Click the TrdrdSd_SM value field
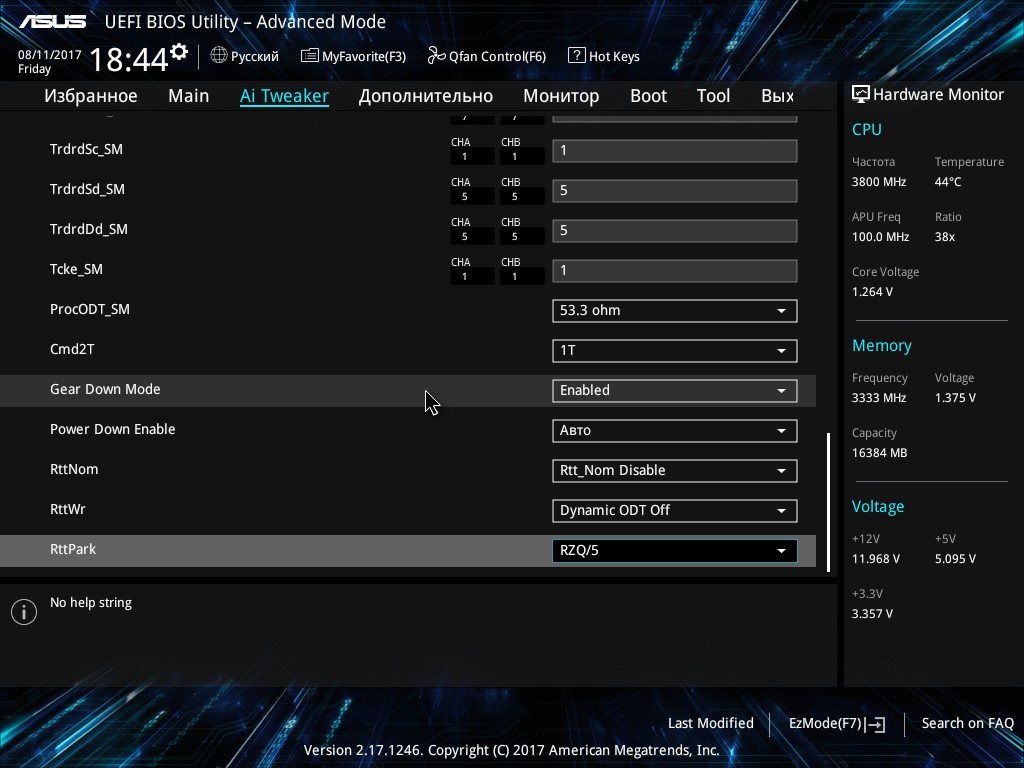The image size is (1024, 768). tap(675, 191)
